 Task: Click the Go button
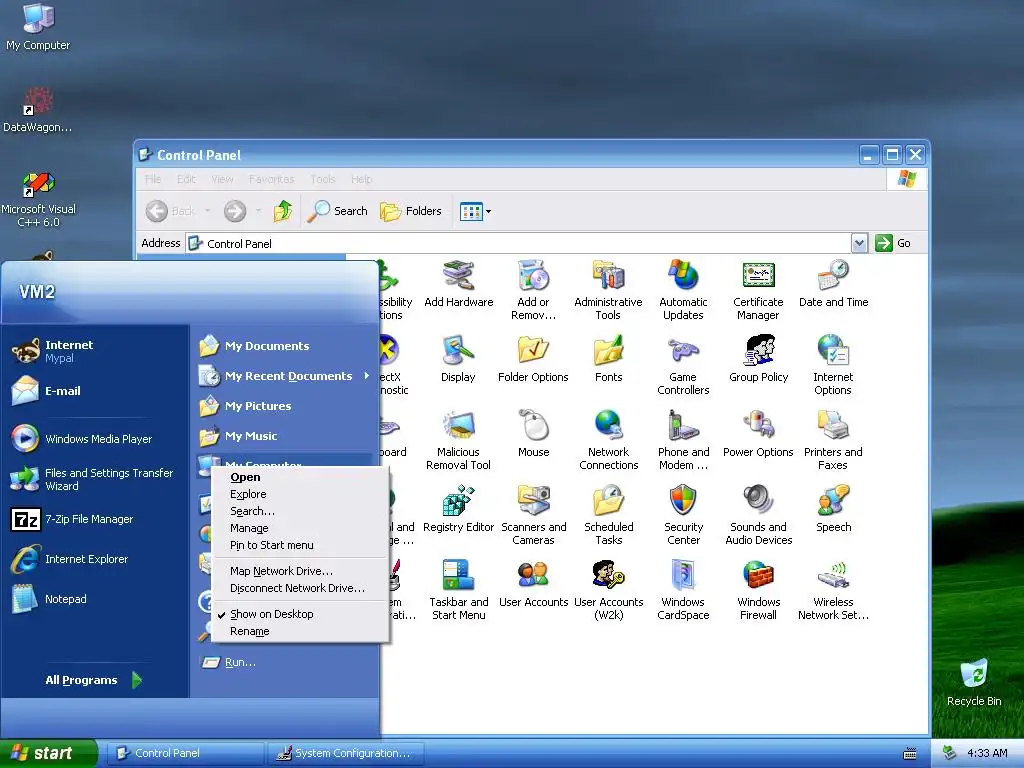pos(893,244)
